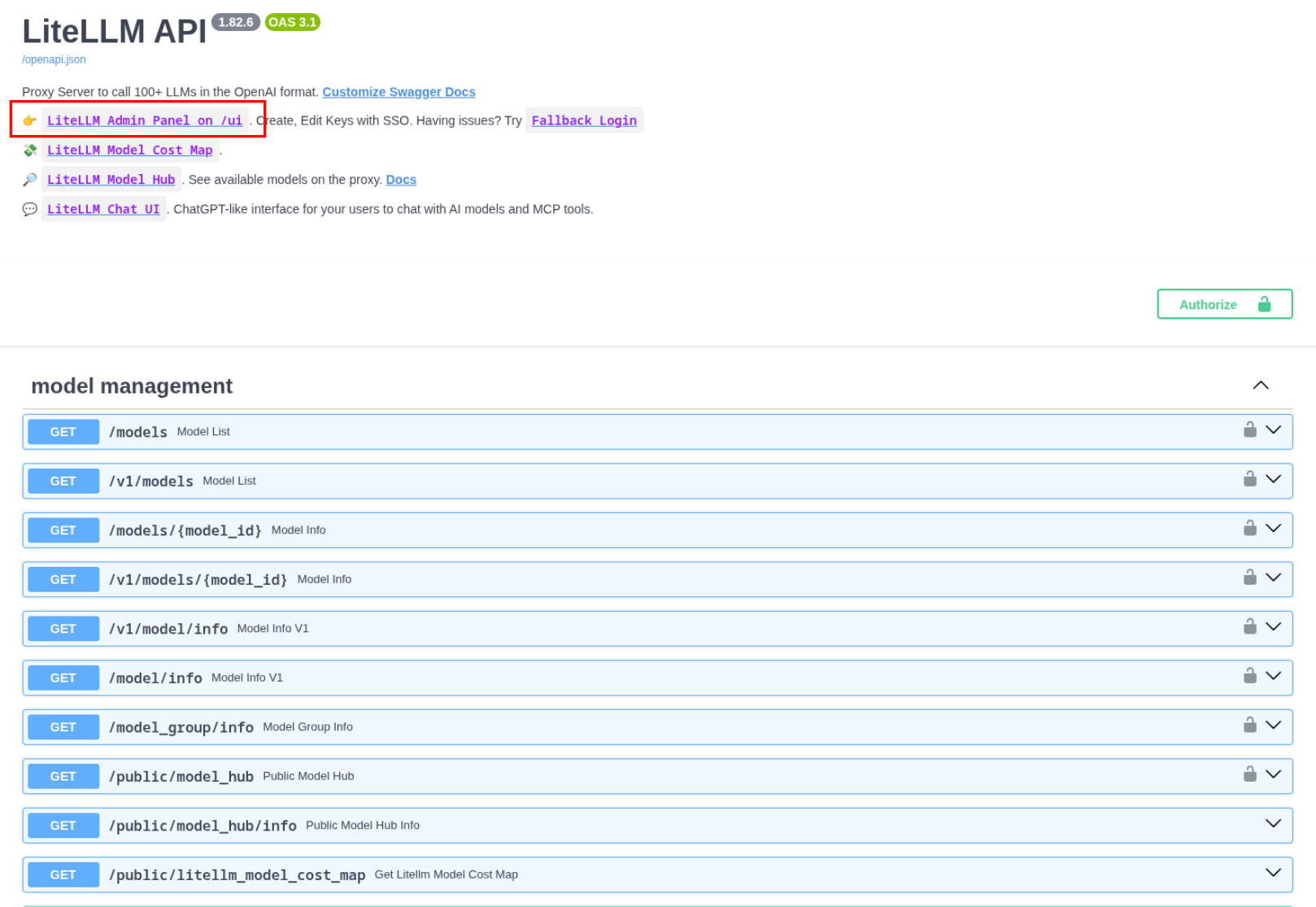1316x907 pixels.
Task: Click the lock icon on the /v1/models row
Action: [1250, 478]
